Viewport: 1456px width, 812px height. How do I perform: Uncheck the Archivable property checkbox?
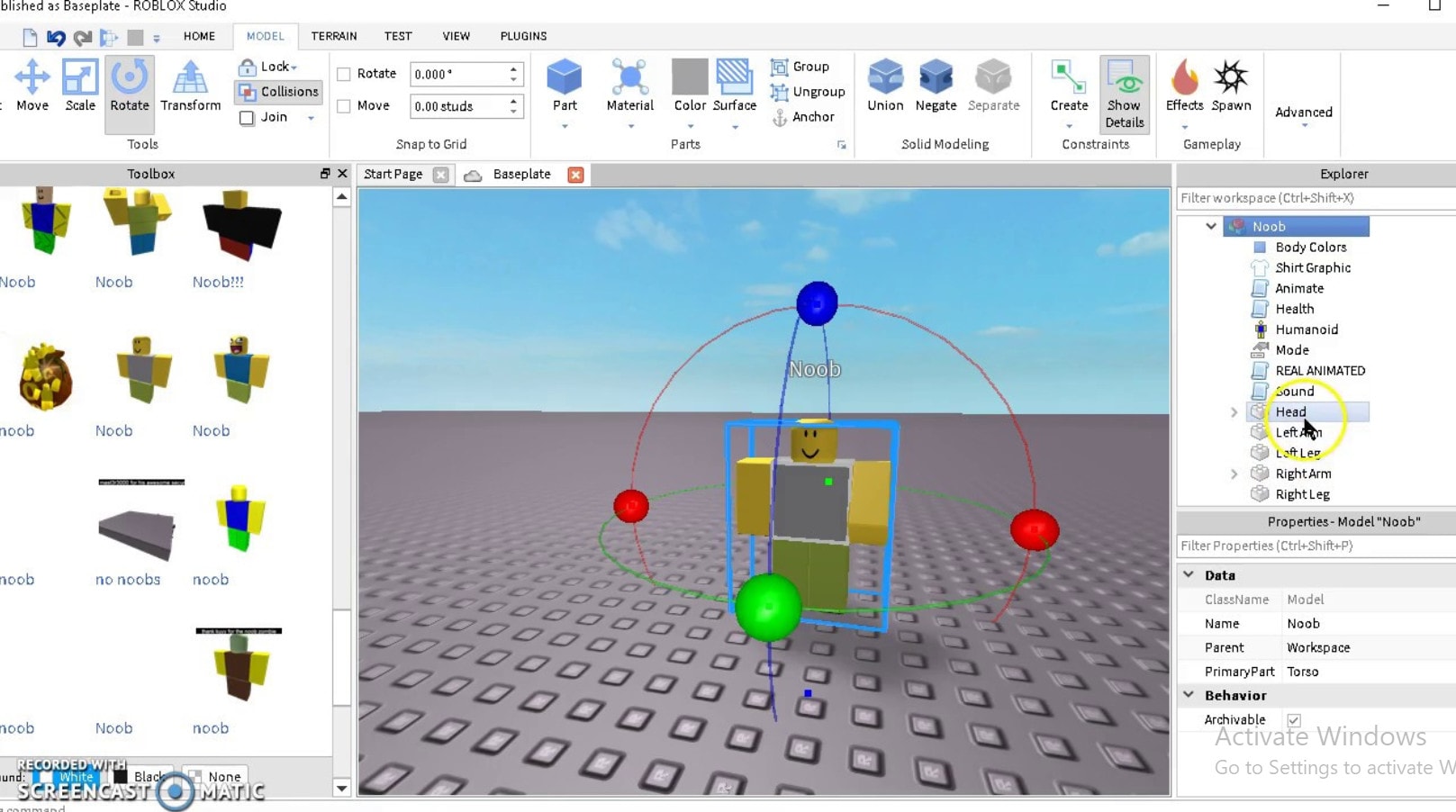pyautogui.click(x=1294, y=720)
